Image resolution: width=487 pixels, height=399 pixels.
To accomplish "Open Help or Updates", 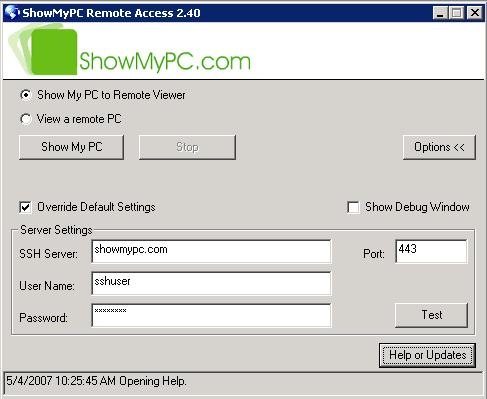I will pos(427,355).
